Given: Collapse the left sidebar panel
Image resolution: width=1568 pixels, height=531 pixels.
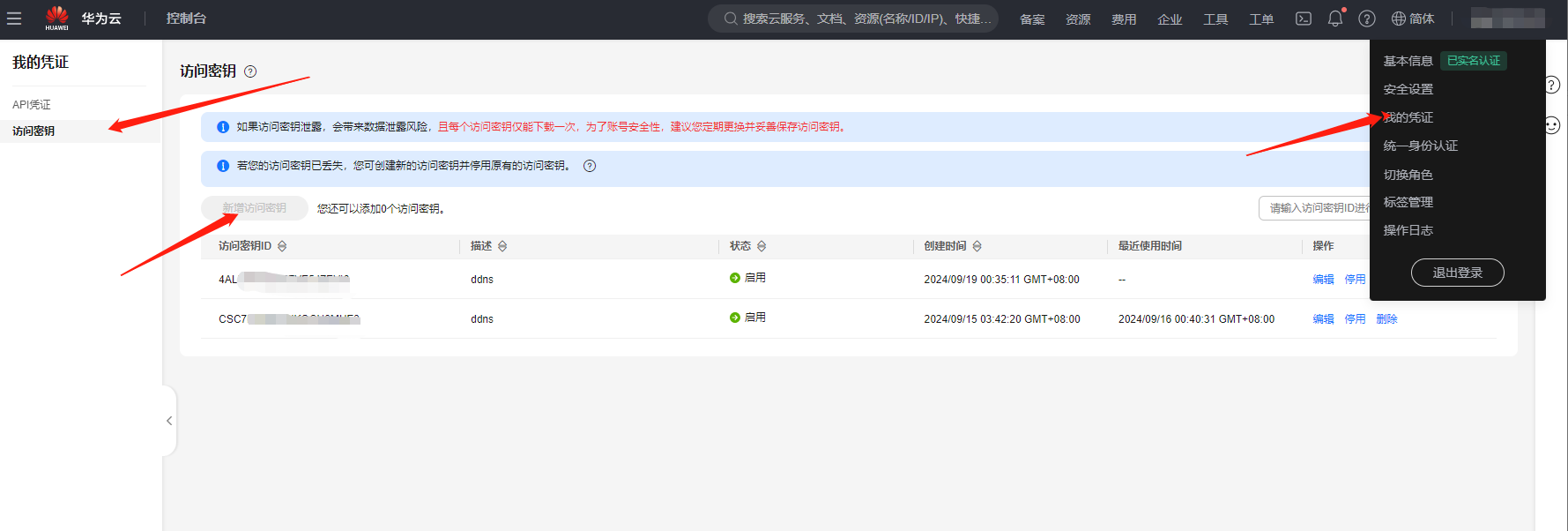Looking at the screenshot, I should tap(169, 421).
